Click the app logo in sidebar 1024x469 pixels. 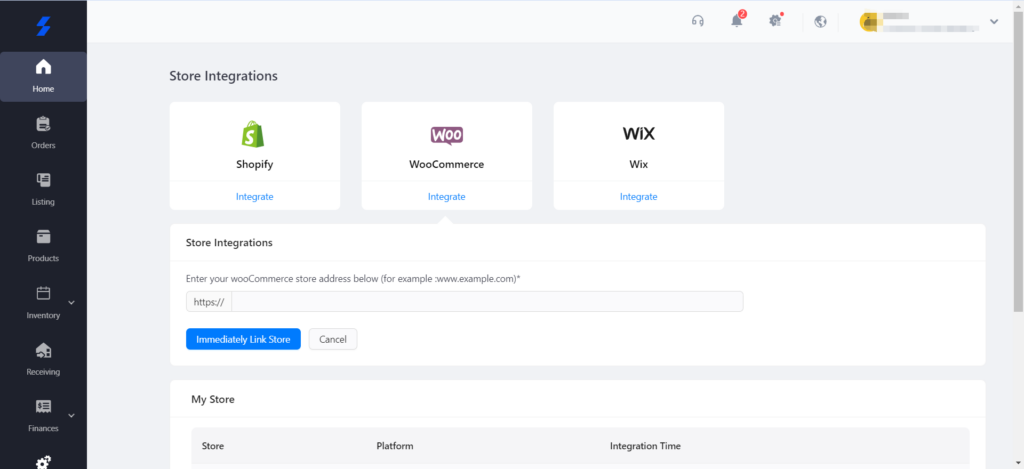[43, 25]
